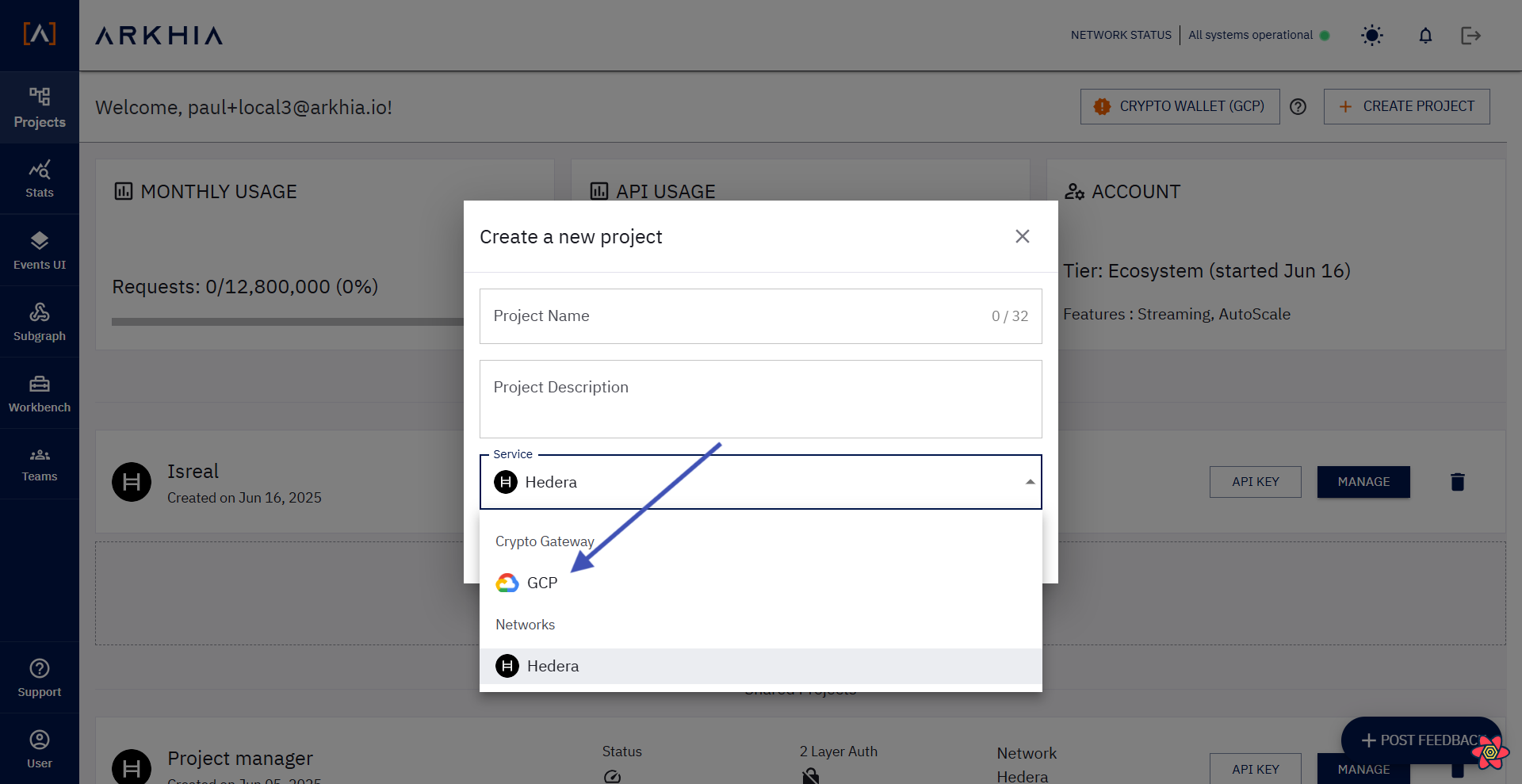The height and width of the screenshot is (784, 1522).
Task: Open Events UI from sidebar
Action: [x=40, y=250]
